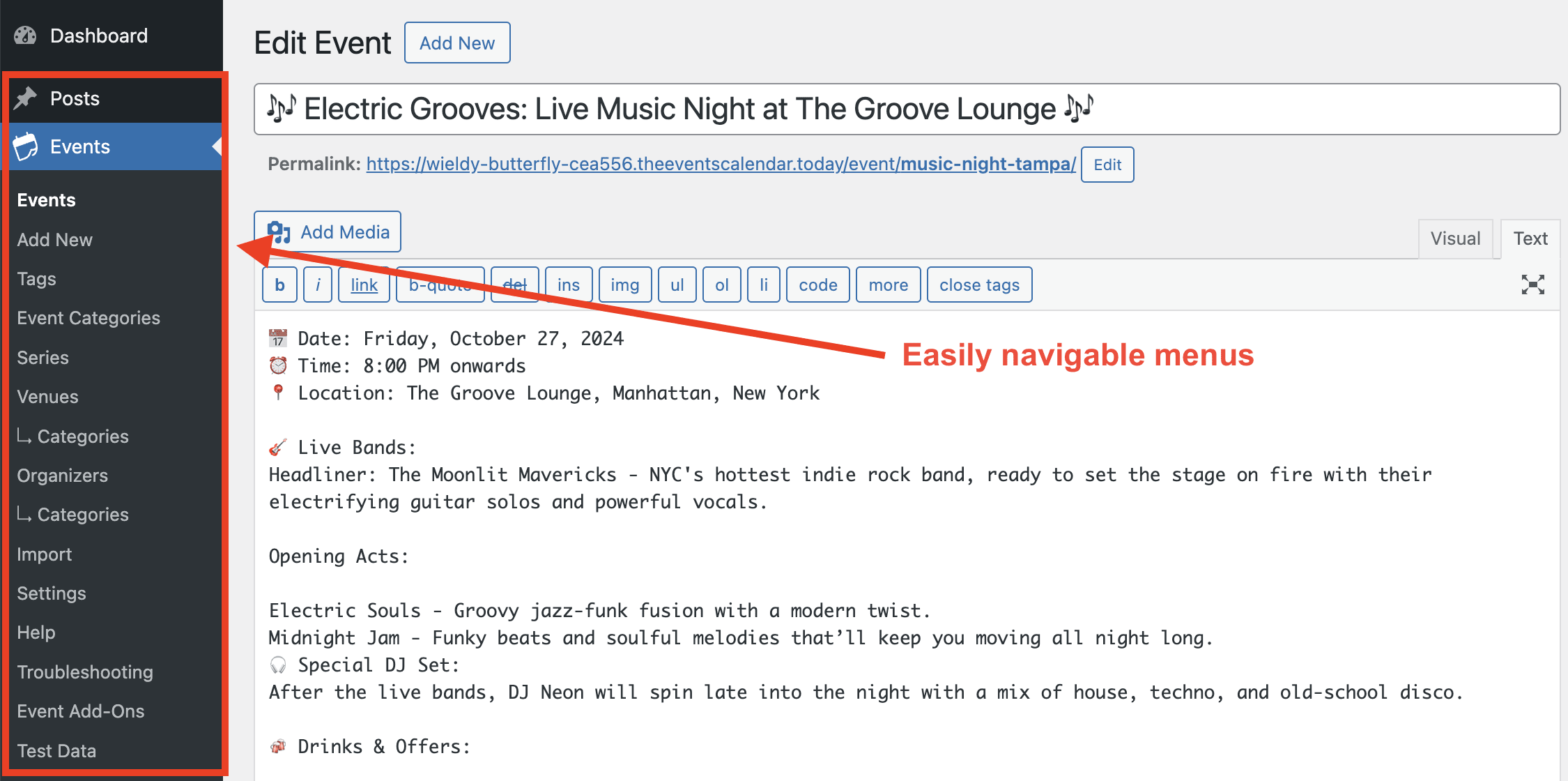
Task: Click the 'Date: Friday, October 27, 2024' line
Action: tap(447, 339)
